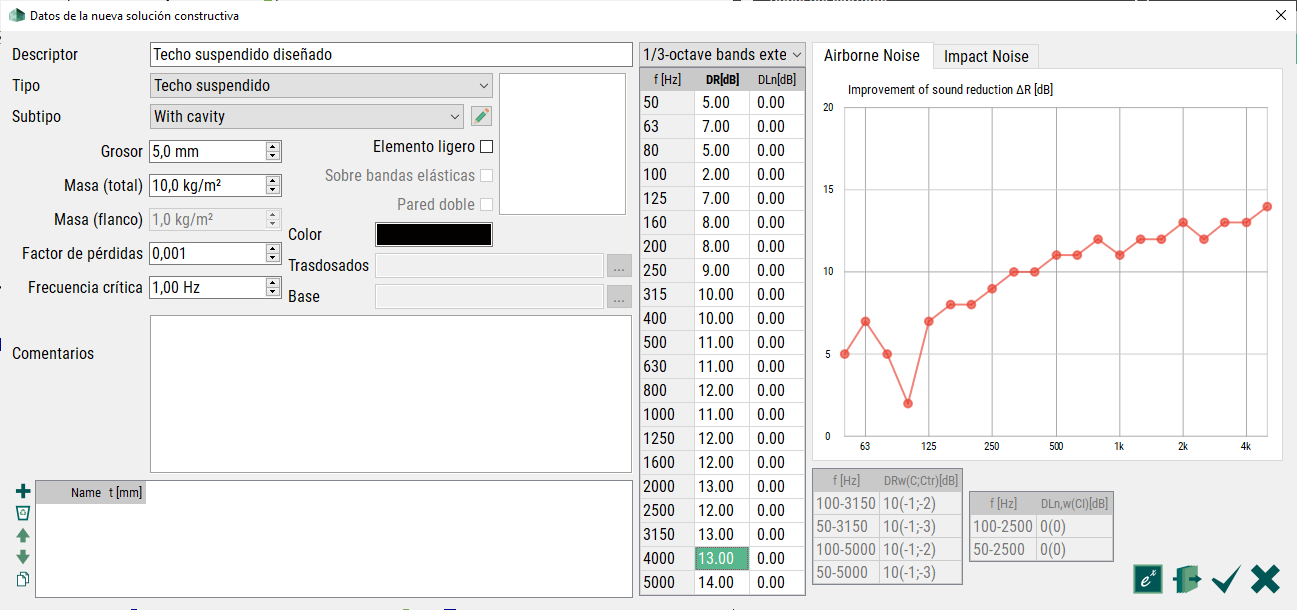Click the wall transmission icon with arrow
1297x610 pixels.
[1187, 579]
